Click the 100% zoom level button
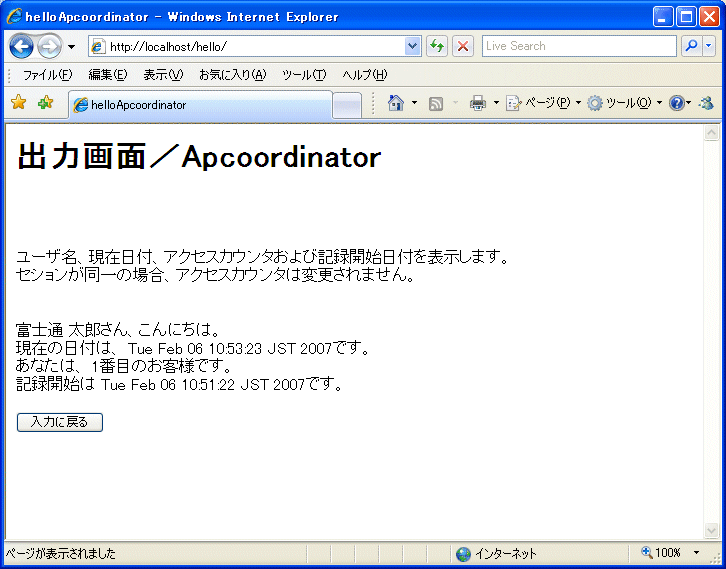This screenshot has width=726, height=569. 661,553
